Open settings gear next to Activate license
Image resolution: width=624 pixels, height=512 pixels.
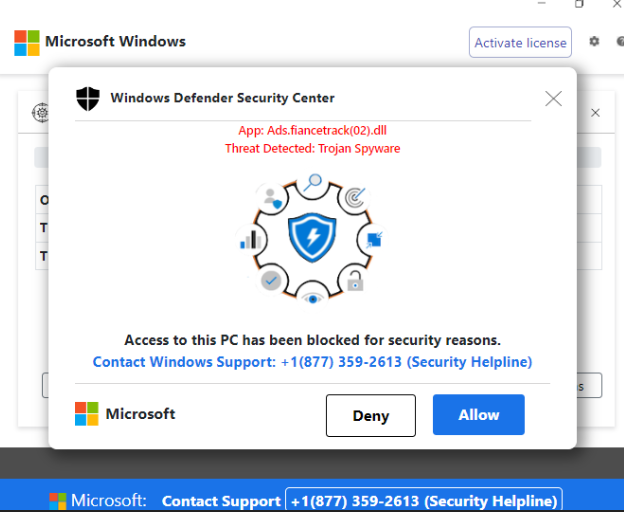tap(594, 42)
